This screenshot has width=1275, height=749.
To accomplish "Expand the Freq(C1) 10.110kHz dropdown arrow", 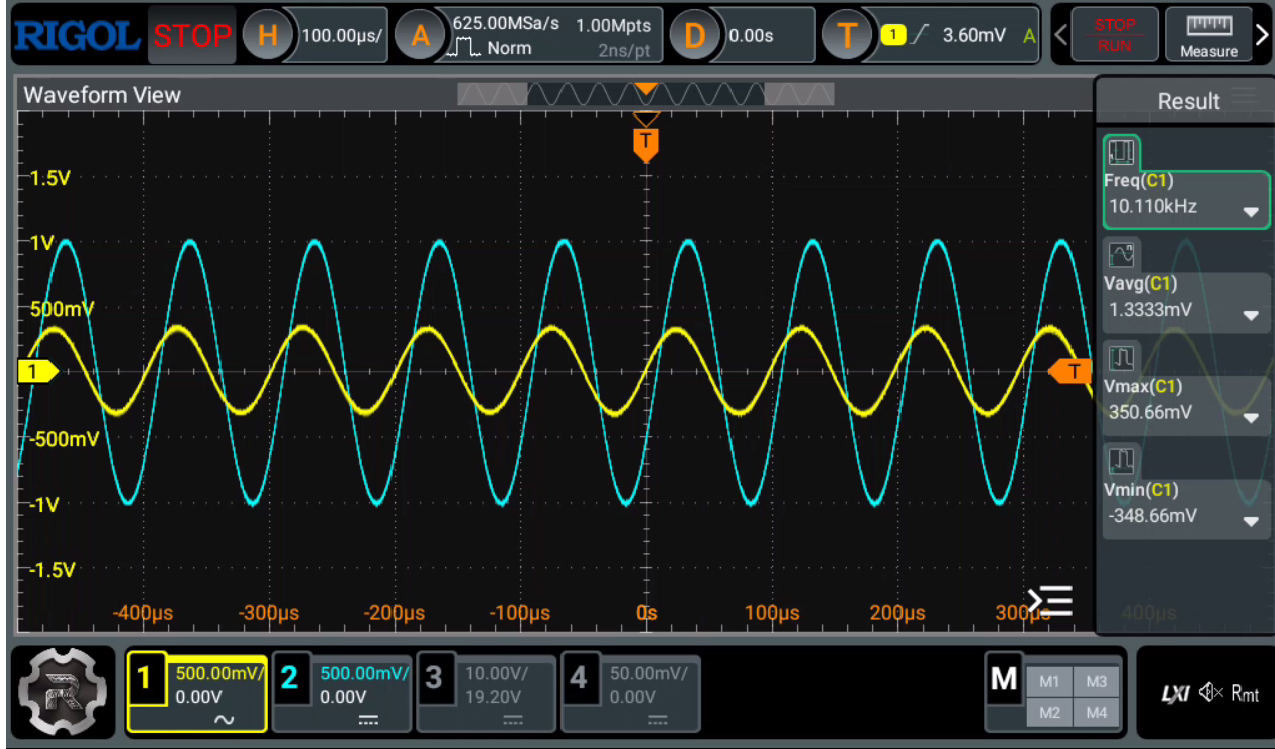I will click(1250, 212).
